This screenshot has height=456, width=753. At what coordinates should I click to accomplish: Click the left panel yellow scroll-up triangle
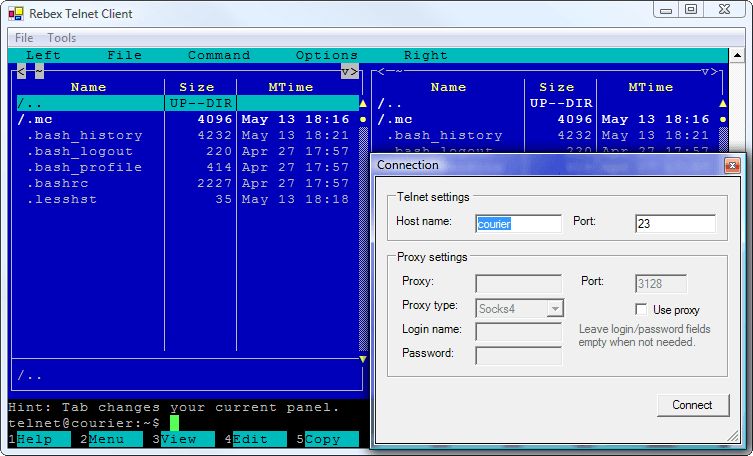[363, 103]
